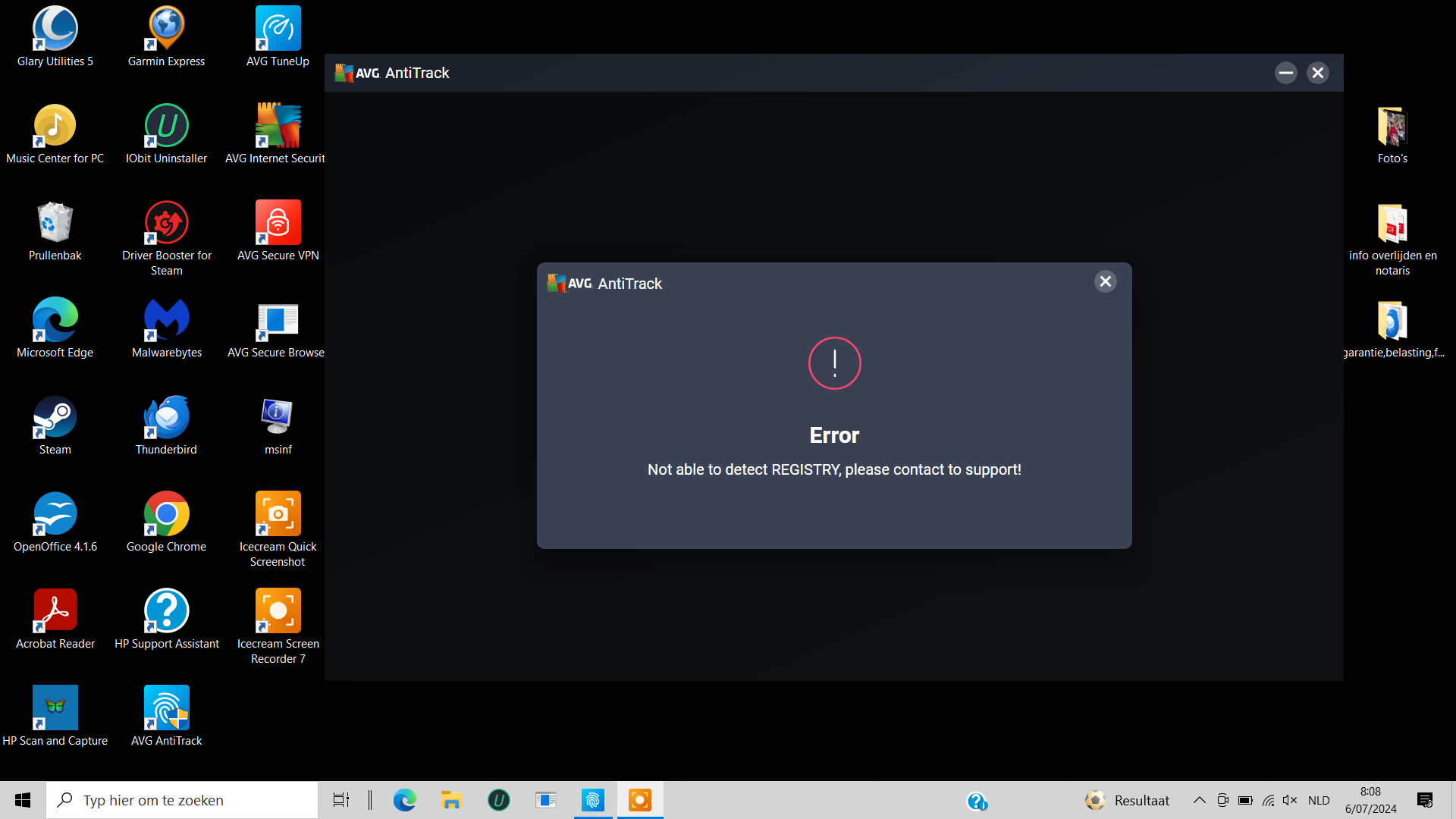This screenshot has width=1456, height=819.
Task: Select the Prullenbak recycle bin icon
Action: pyautogui.click(x=55, y=231)
